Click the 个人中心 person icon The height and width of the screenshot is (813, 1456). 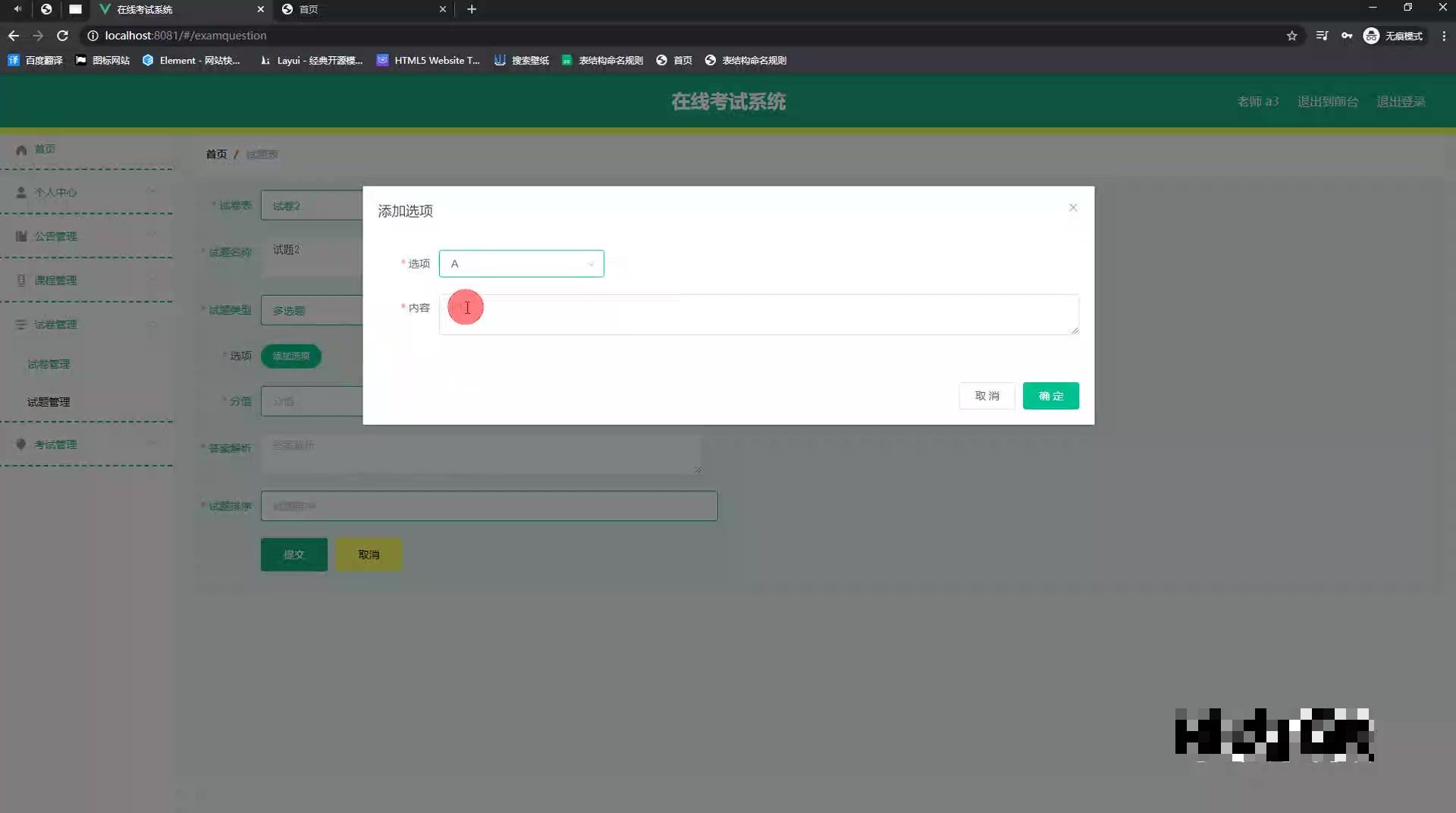[20, 192]
